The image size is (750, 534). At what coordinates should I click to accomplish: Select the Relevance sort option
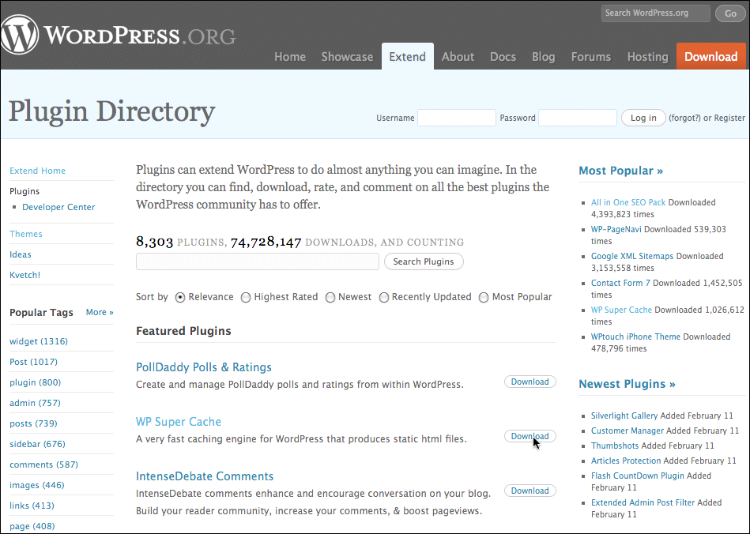click(x=180, y=298)
